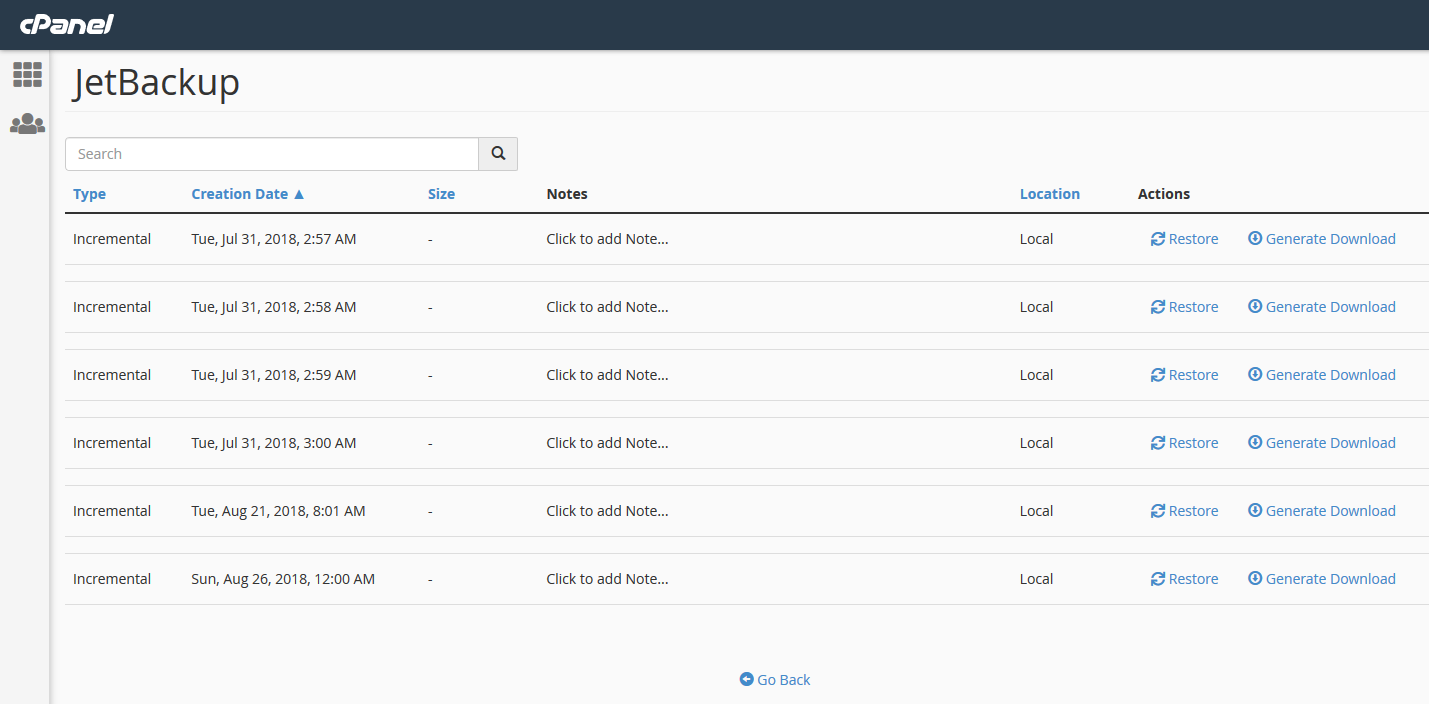Sort by Type column header

(x=89, y=194)
